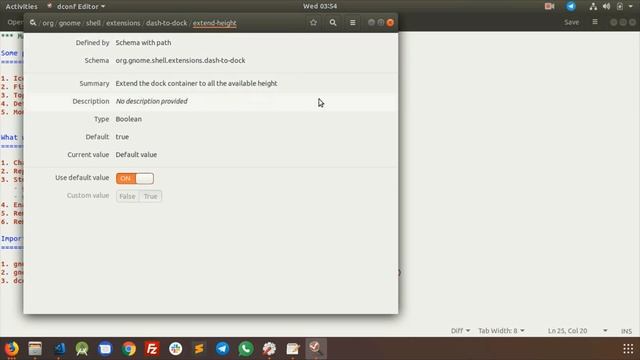Click the Type value 'Boolean'
The height and width of the screenshot is (360, 640).
coord(129,119)
